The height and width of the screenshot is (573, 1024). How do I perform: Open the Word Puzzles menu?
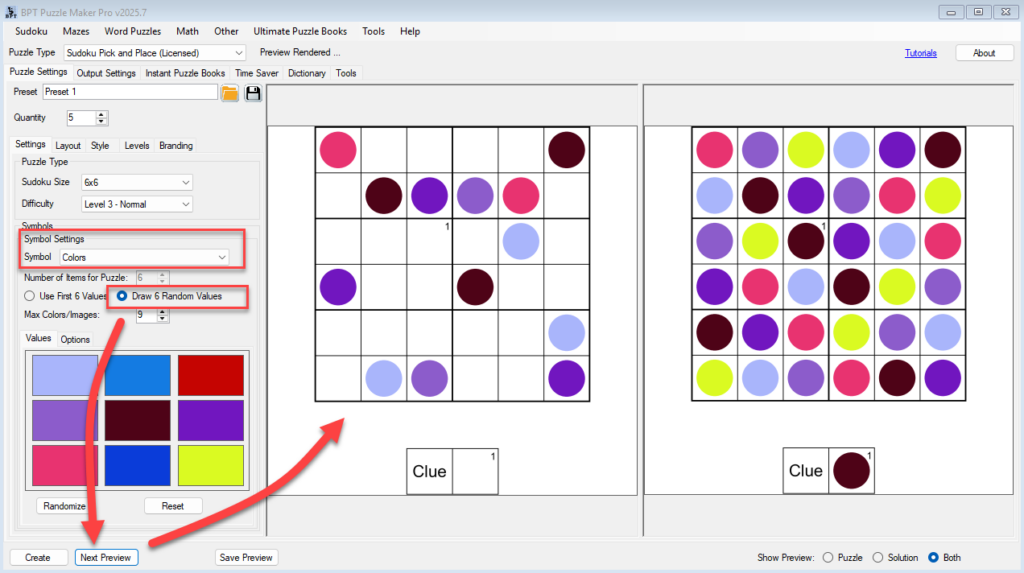[132, 31]
